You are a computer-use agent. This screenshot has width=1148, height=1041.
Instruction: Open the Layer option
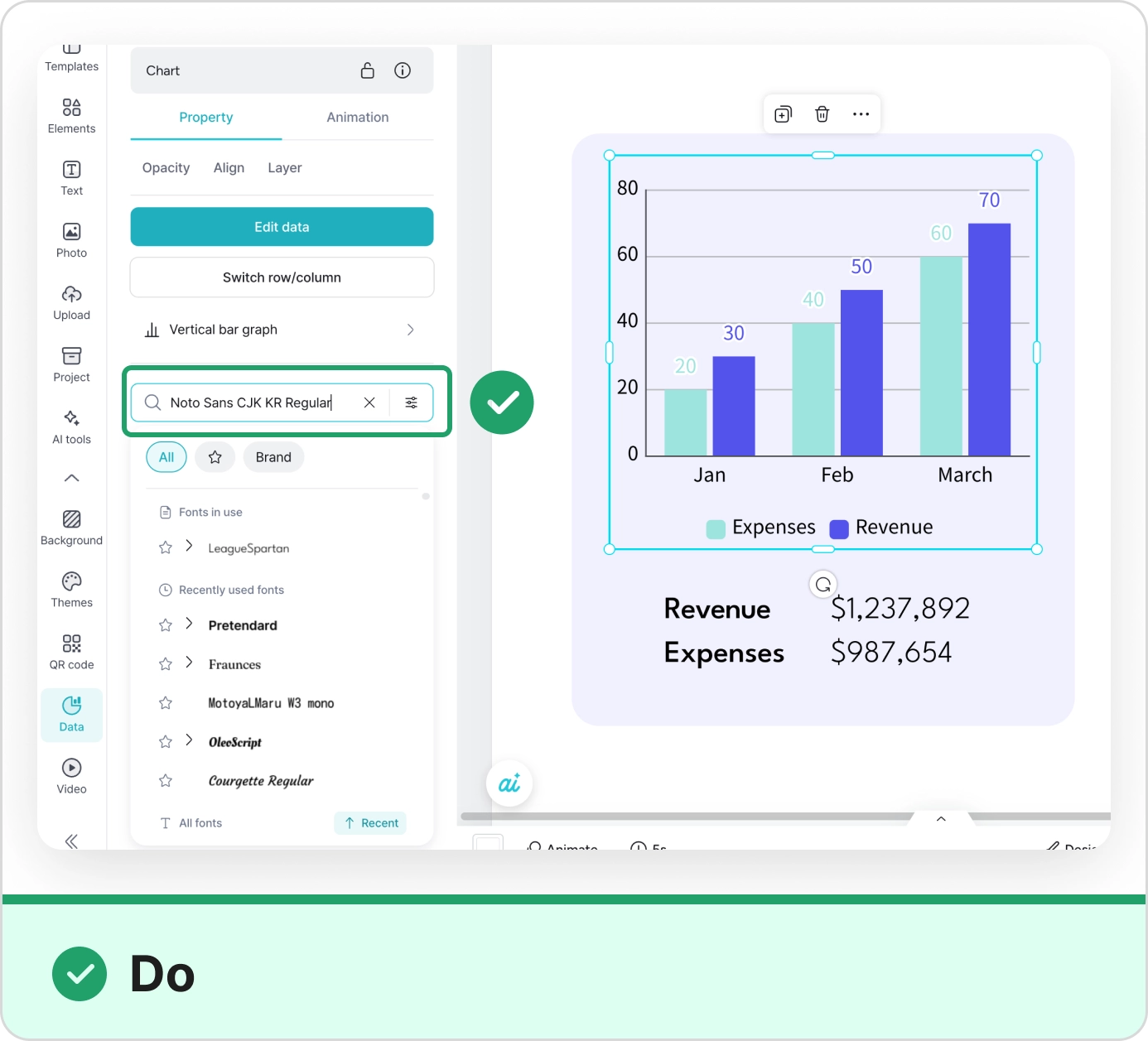pyautogui.click(x=285, y=168)
